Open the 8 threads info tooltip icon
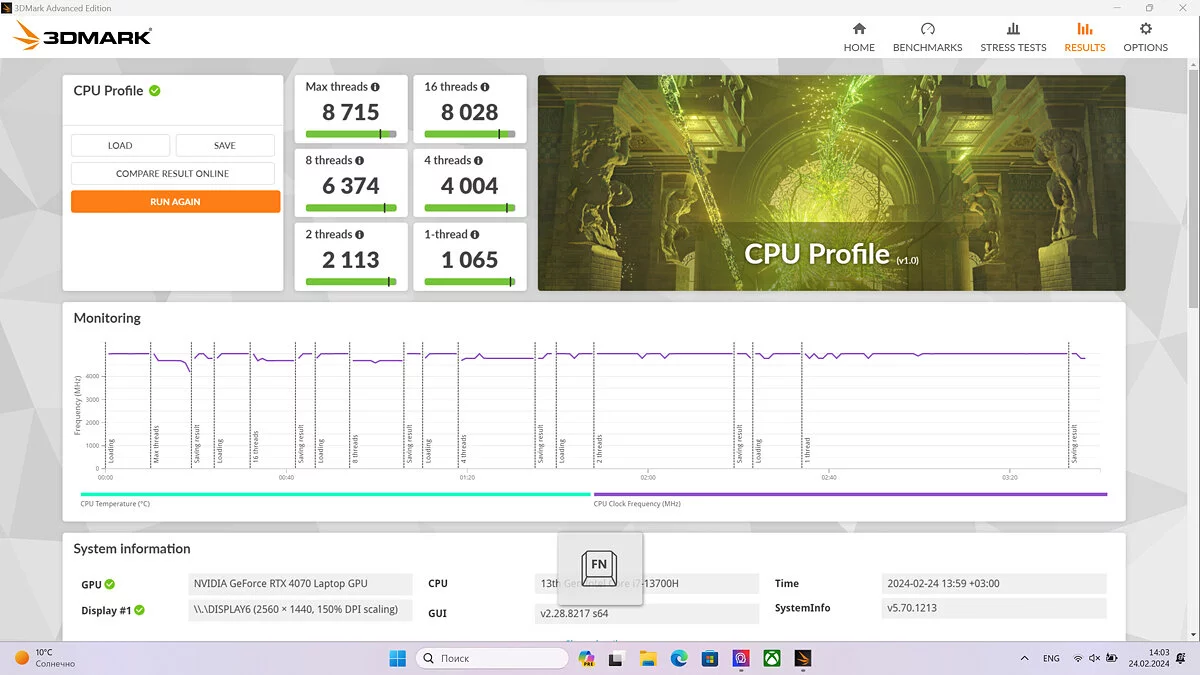The height and width of the screenshot is (675, 1200). [360, 161]
